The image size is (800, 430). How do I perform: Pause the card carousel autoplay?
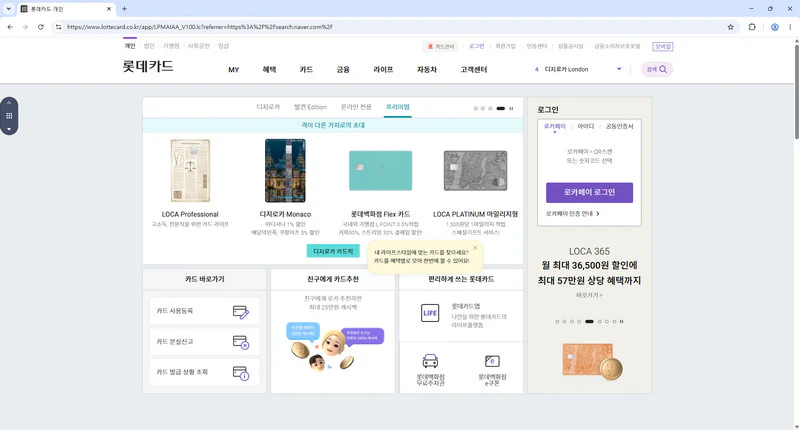[511, 108]
